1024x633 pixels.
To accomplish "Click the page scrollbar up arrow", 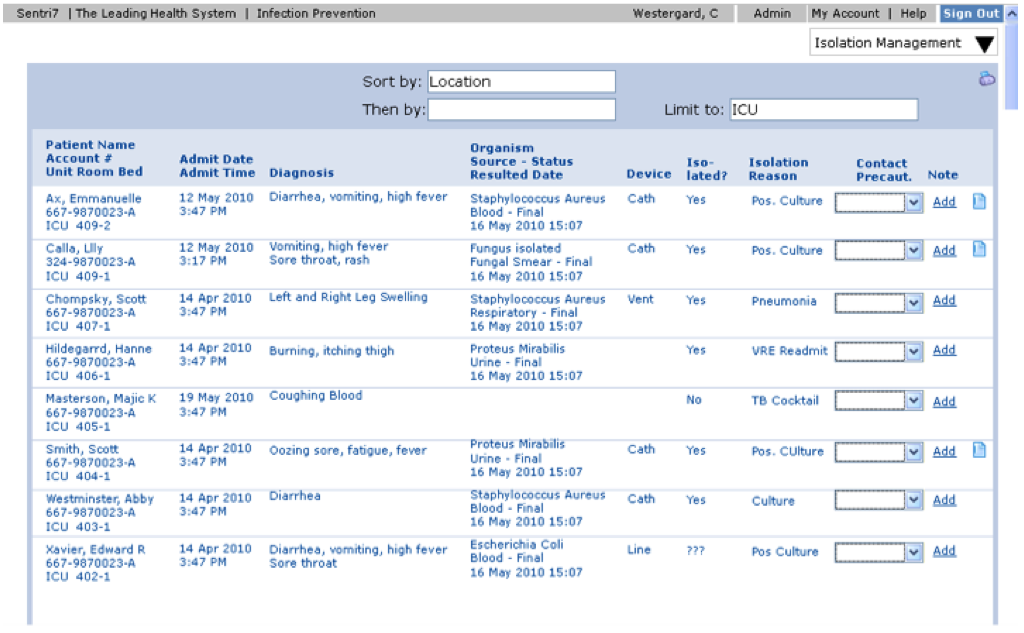I will click(1012, 13).
